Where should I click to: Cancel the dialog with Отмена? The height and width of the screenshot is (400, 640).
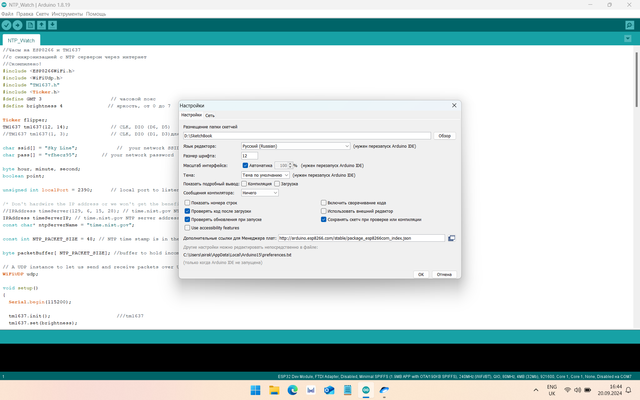444,274
